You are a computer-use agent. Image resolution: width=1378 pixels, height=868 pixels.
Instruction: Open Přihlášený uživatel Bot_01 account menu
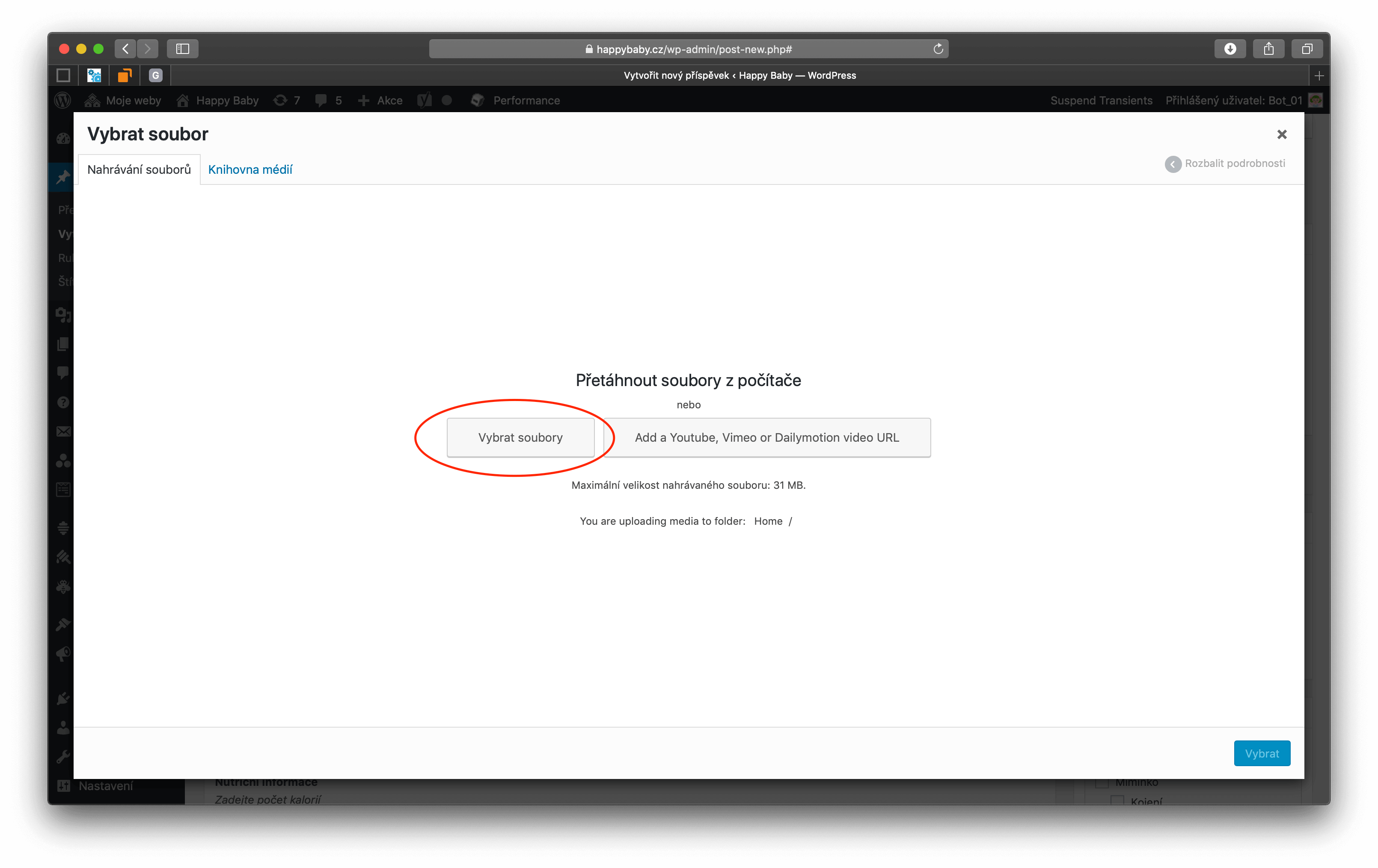(x=1233, y=101)
